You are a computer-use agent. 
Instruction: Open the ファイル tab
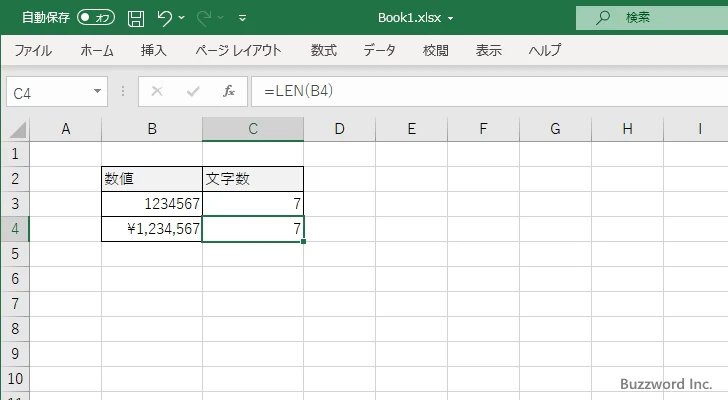[33, 50]
